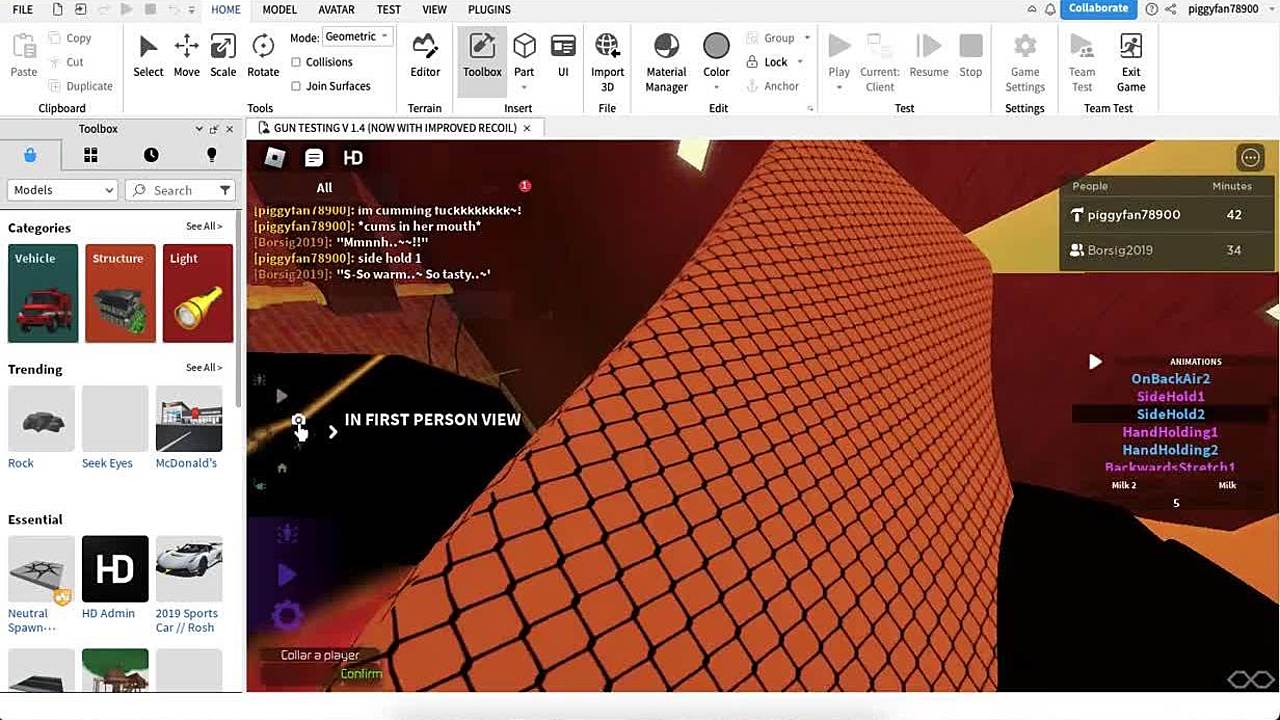This screenshot has height=720, width=1280.
Task: Open the Terrain Editor
Action: click(x=425, y=55)
